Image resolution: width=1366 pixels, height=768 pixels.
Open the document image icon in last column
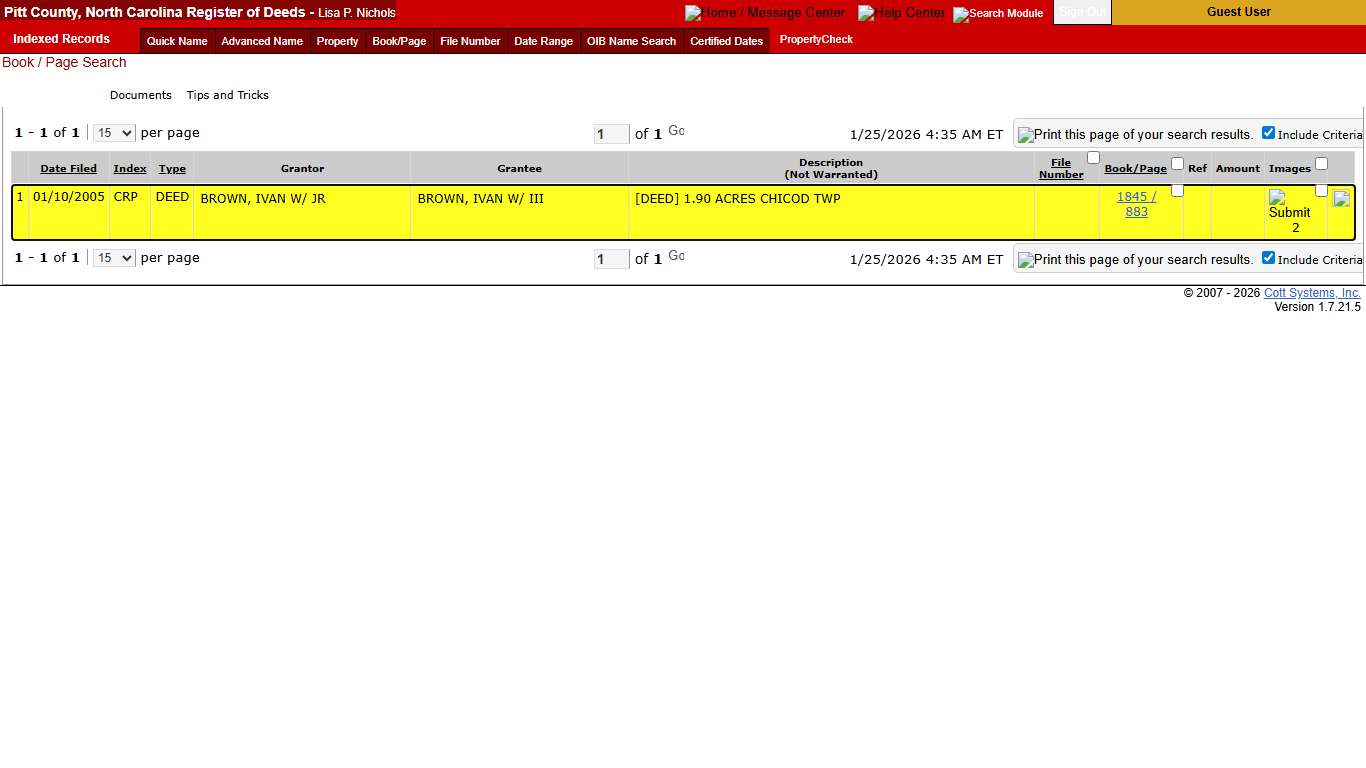pos(1341,198)
